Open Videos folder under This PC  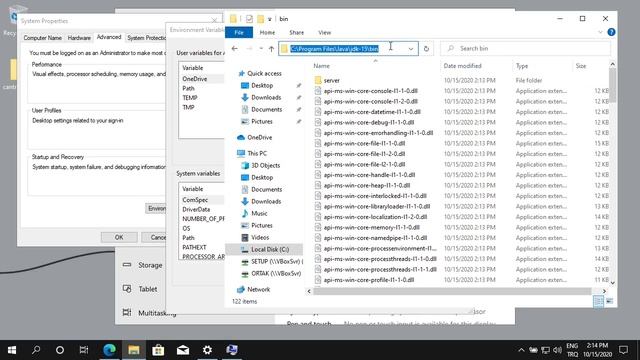[260, 238]
